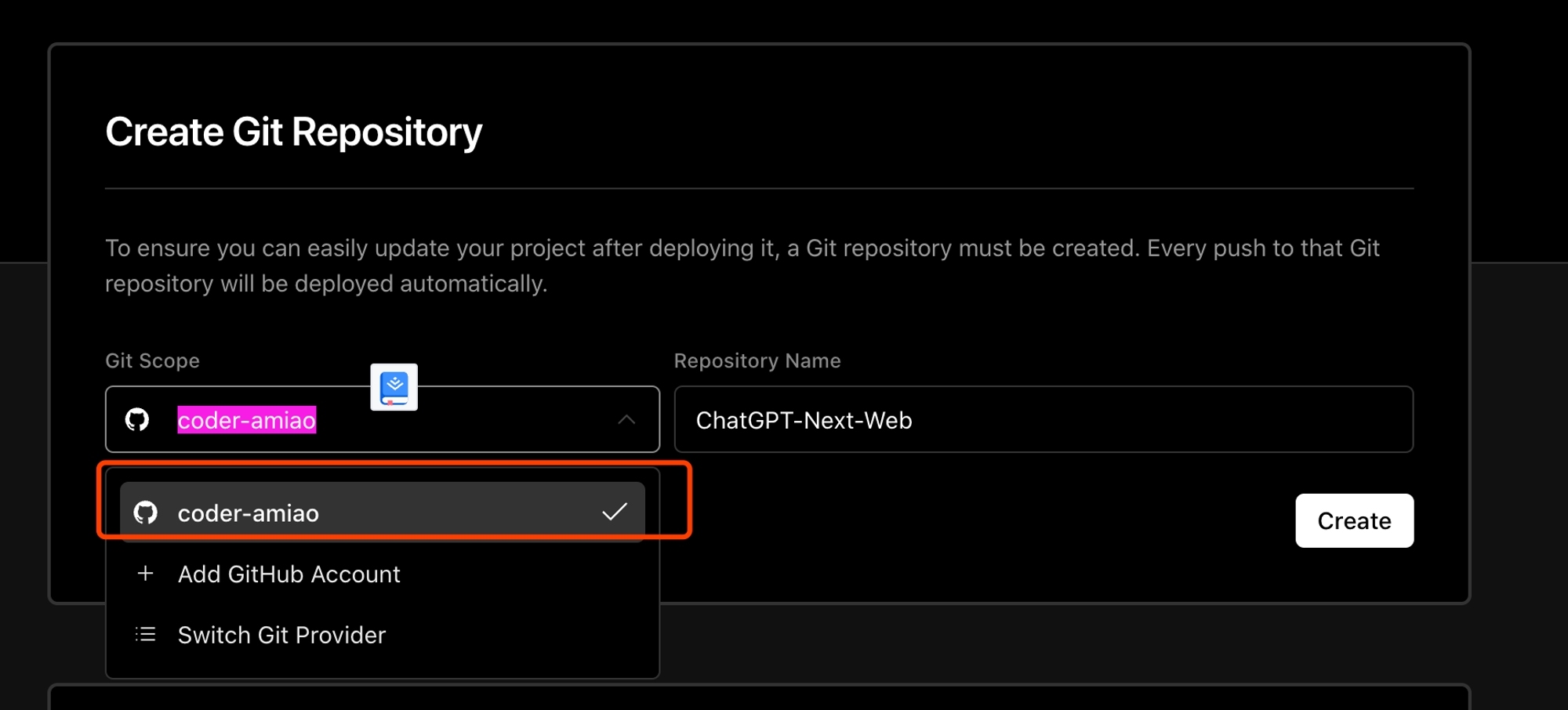
Task: Collapse the Git Scope dropdown chevron
Action: click(626, 420)
